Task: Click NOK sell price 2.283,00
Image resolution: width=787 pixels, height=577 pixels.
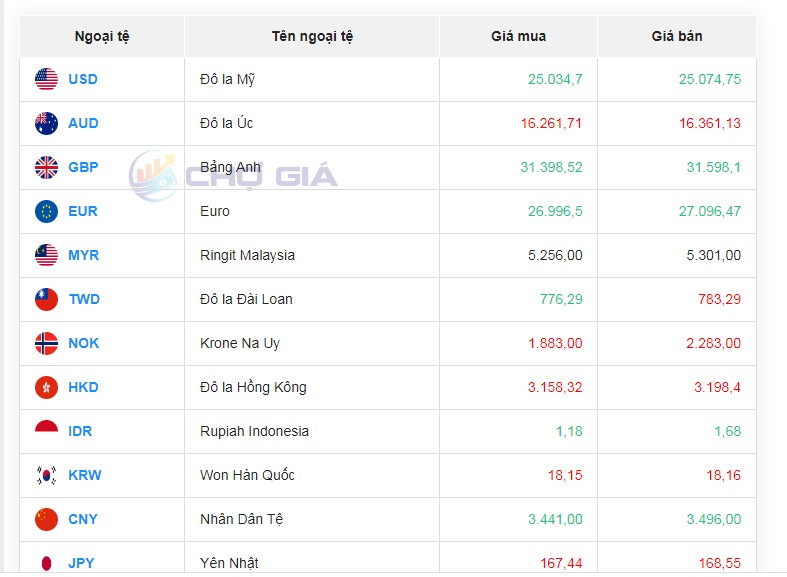Action: [714, 343]
